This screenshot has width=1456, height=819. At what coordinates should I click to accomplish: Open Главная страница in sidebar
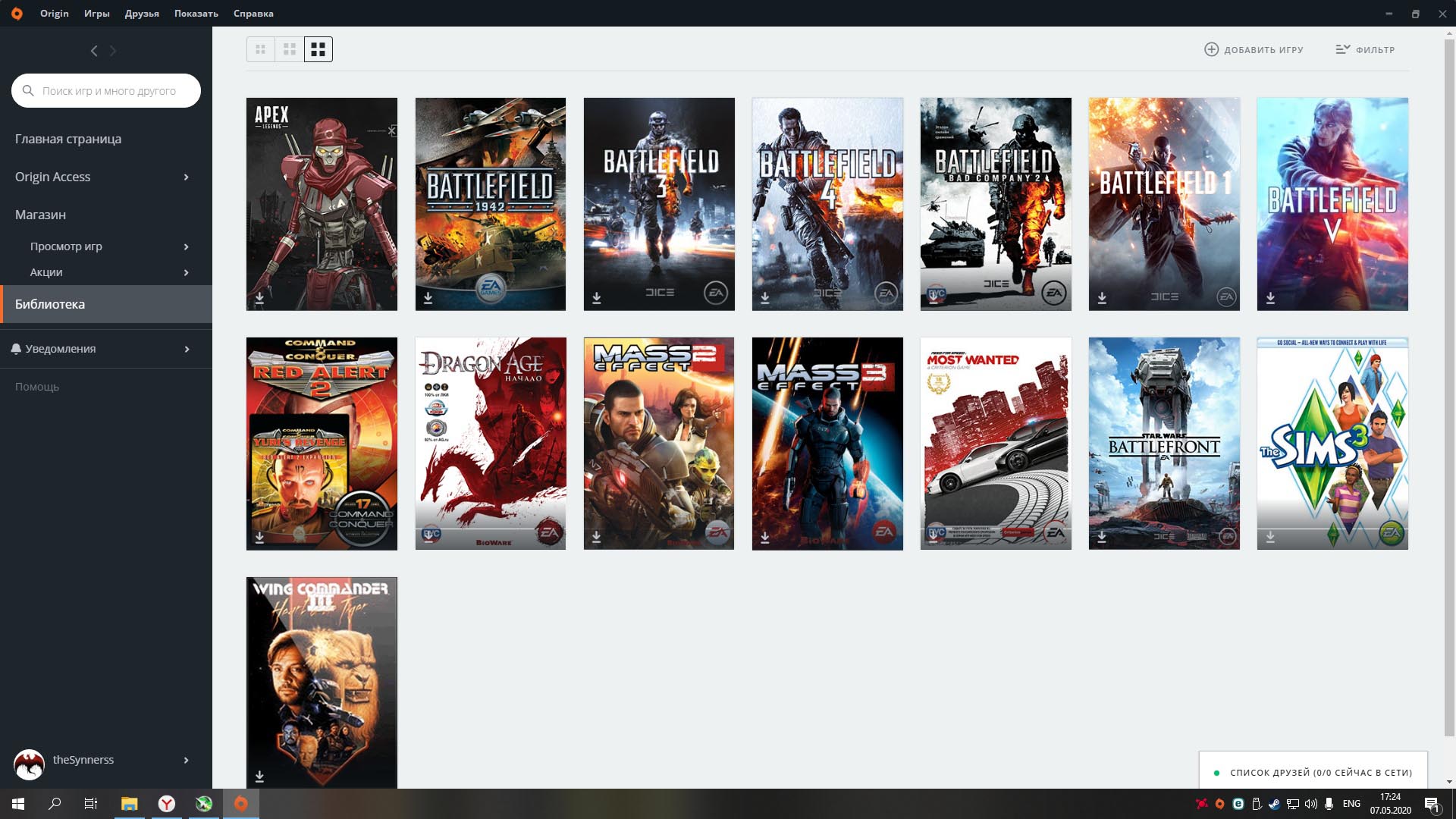[68, 139]
